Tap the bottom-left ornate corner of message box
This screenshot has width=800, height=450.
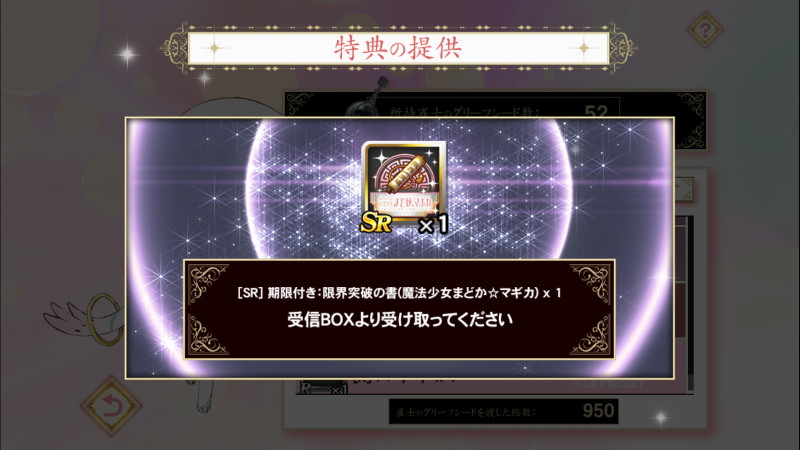click(x=208, y=335)
